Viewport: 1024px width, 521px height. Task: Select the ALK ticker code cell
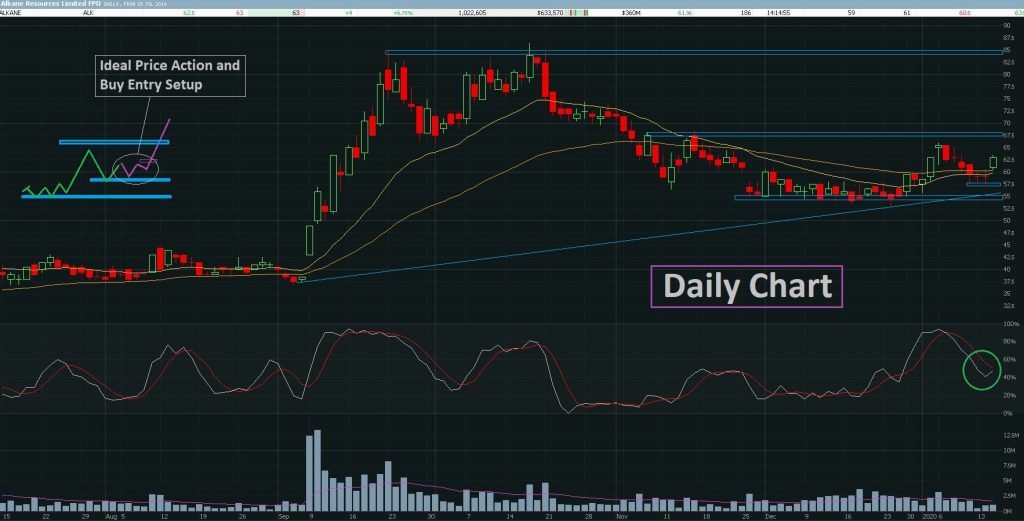pyautogui.click(x=88, y=12)
